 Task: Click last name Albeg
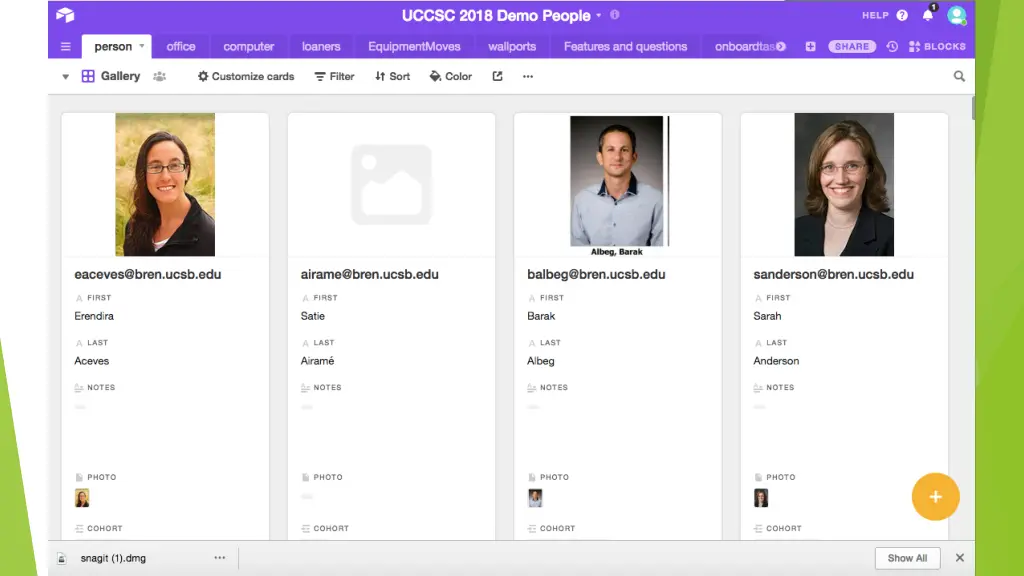click(541, 361)
